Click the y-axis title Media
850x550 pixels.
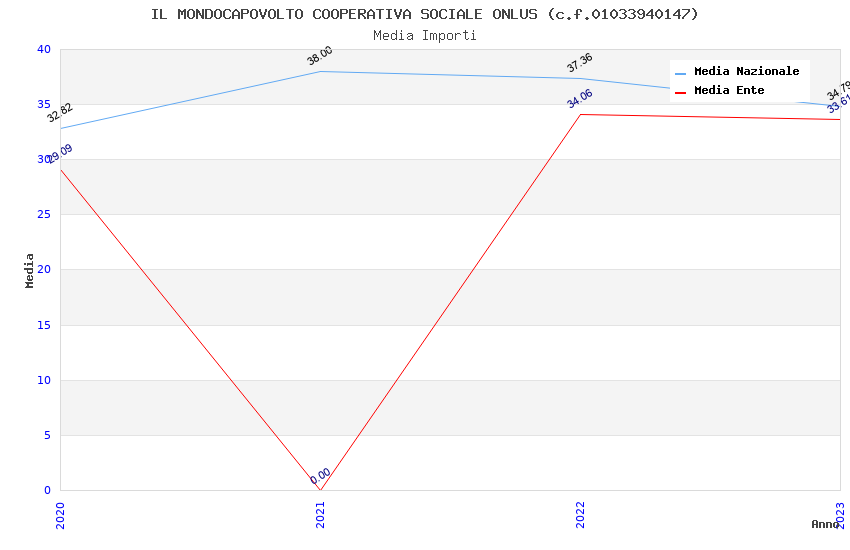(29, 270)
